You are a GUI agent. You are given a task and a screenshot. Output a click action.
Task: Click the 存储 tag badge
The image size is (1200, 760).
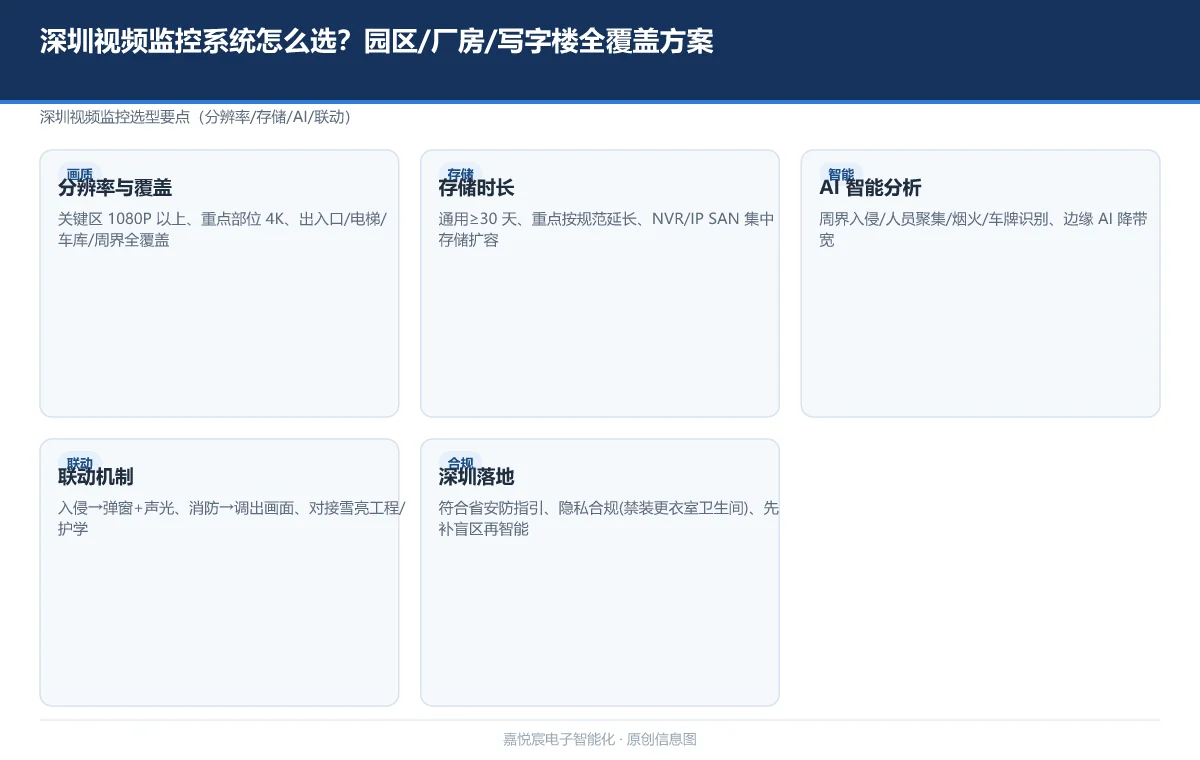[460, 174]
